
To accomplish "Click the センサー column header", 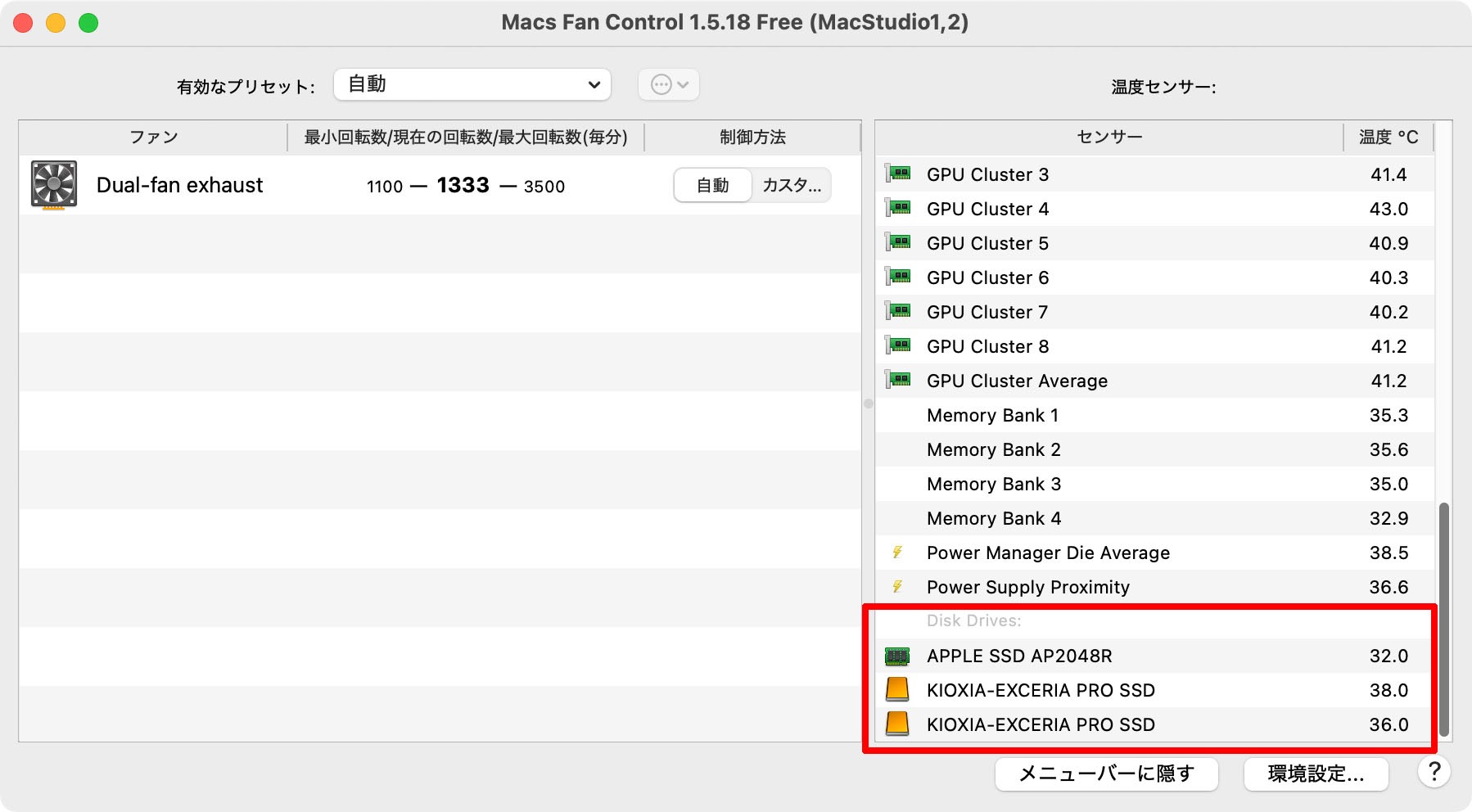I will tap(1109, 136).
